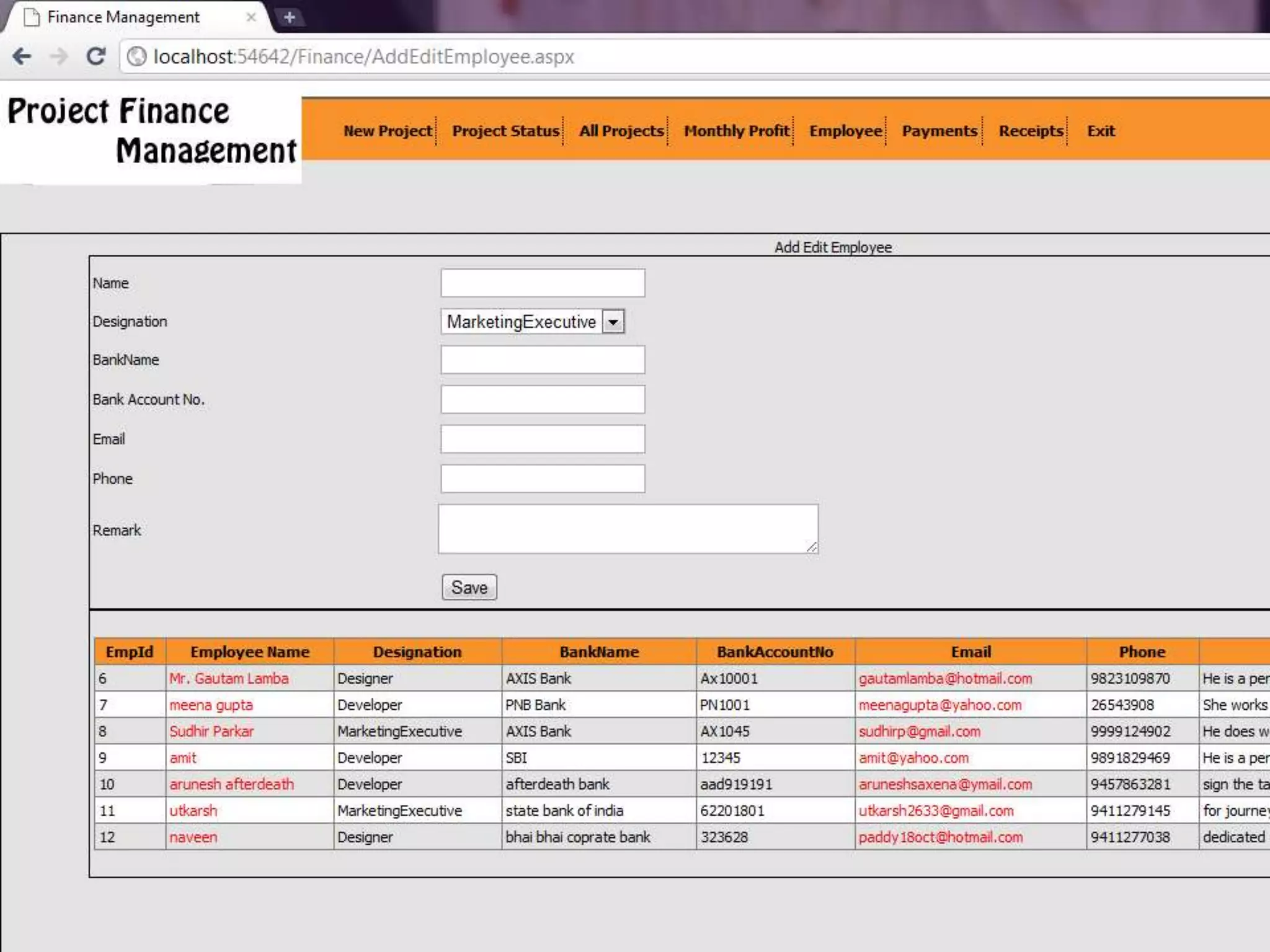Click the browser address bar URL
Screen dimensions: 1270x952
pyautogui.click(x=364, y=56)
